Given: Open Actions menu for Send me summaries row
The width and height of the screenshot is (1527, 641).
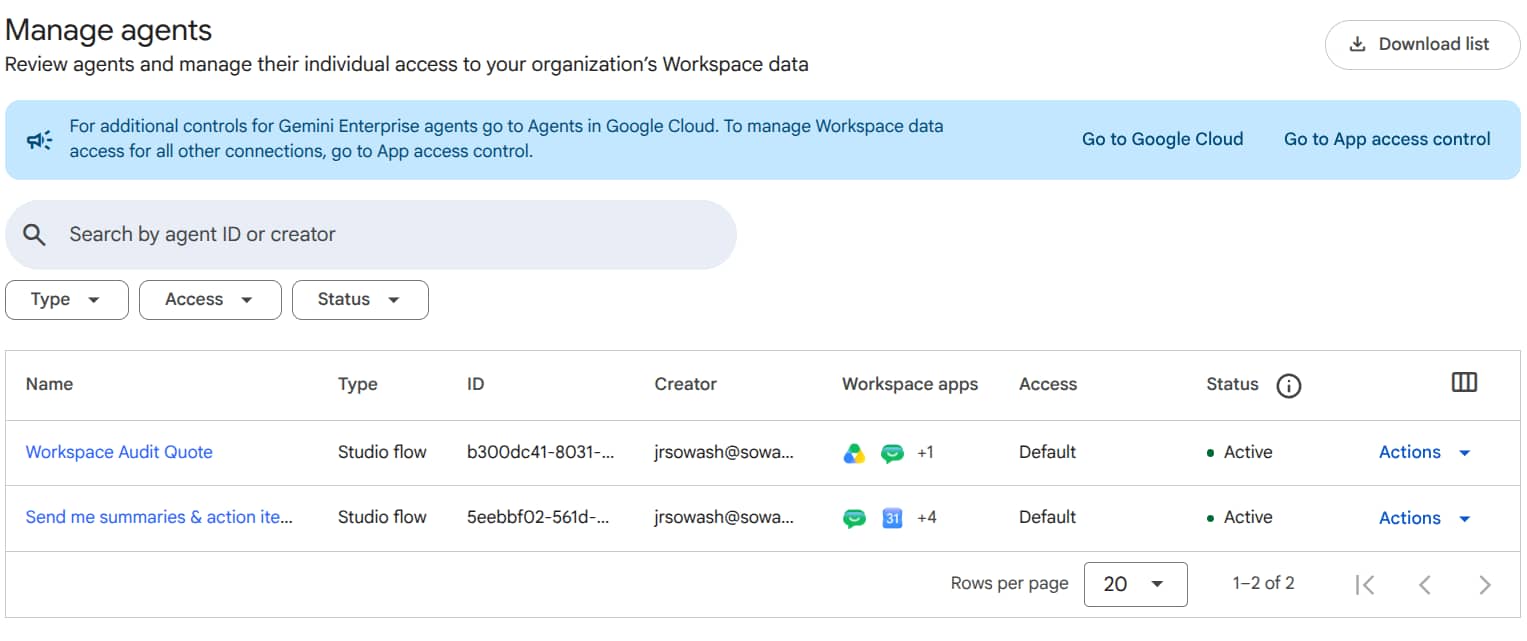Looking at the screenshot, I should click(1425, 518).
